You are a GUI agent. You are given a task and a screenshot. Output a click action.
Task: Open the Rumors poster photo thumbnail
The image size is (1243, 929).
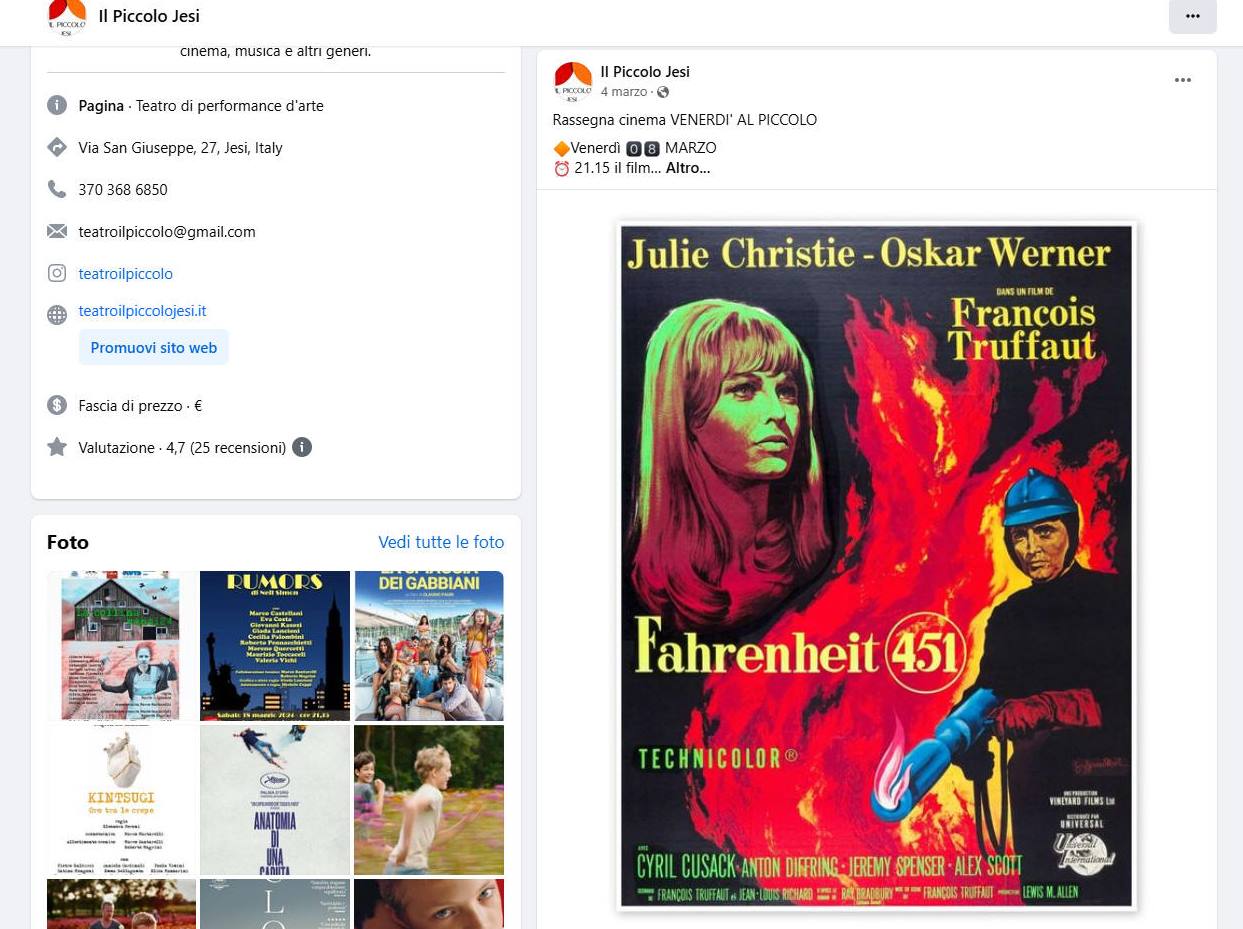point(275,646)
